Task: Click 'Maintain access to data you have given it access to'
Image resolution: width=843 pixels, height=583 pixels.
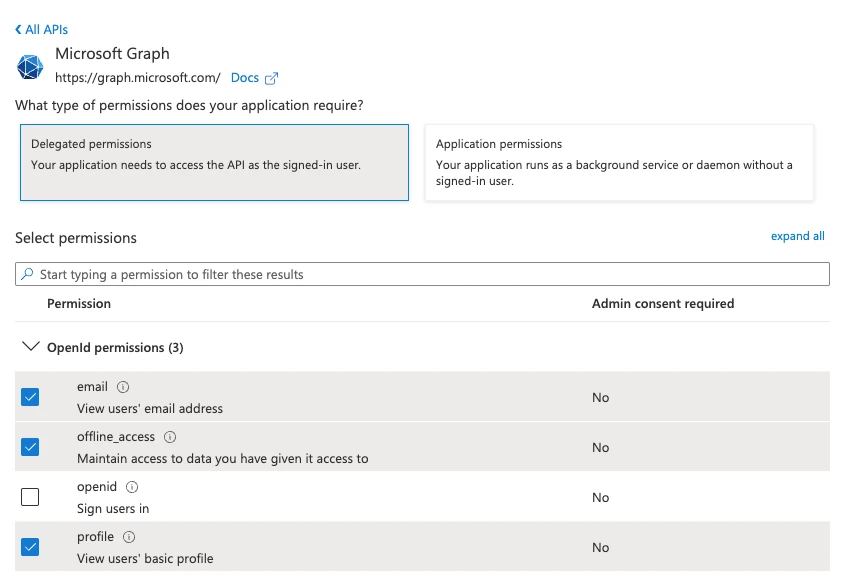Action: coord(223,459)
